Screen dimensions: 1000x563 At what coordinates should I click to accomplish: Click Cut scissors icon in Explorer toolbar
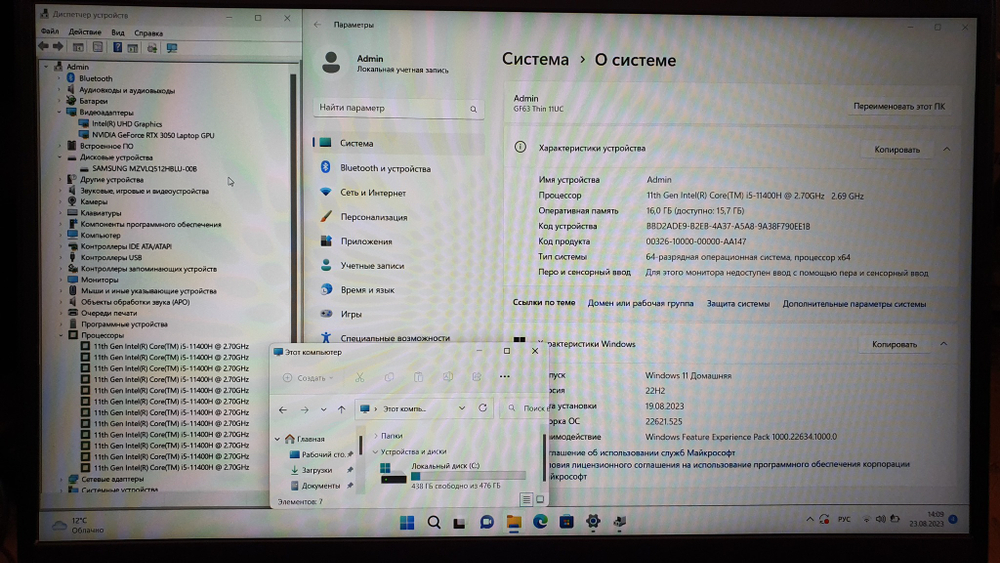pos(360,377)
